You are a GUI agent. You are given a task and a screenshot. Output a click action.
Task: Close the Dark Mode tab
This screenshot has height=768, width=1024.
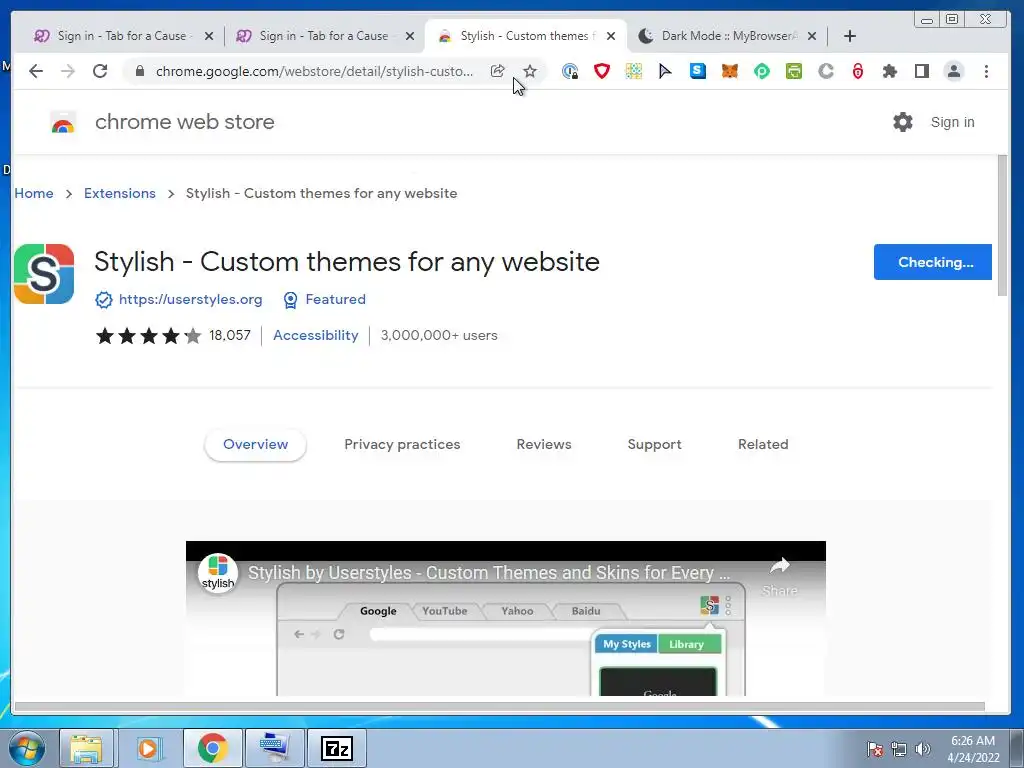[x=812, y=36]
